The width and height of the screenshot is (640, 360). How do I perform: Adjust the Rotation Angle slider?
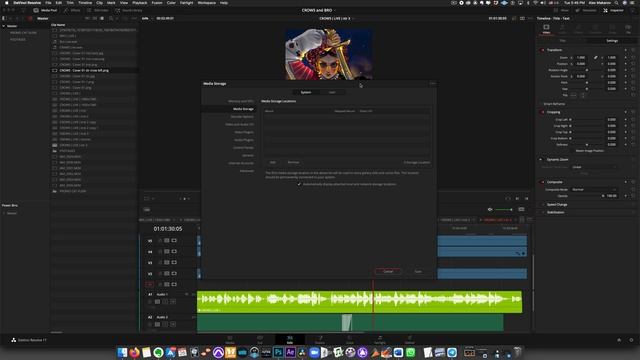[587, 70]
